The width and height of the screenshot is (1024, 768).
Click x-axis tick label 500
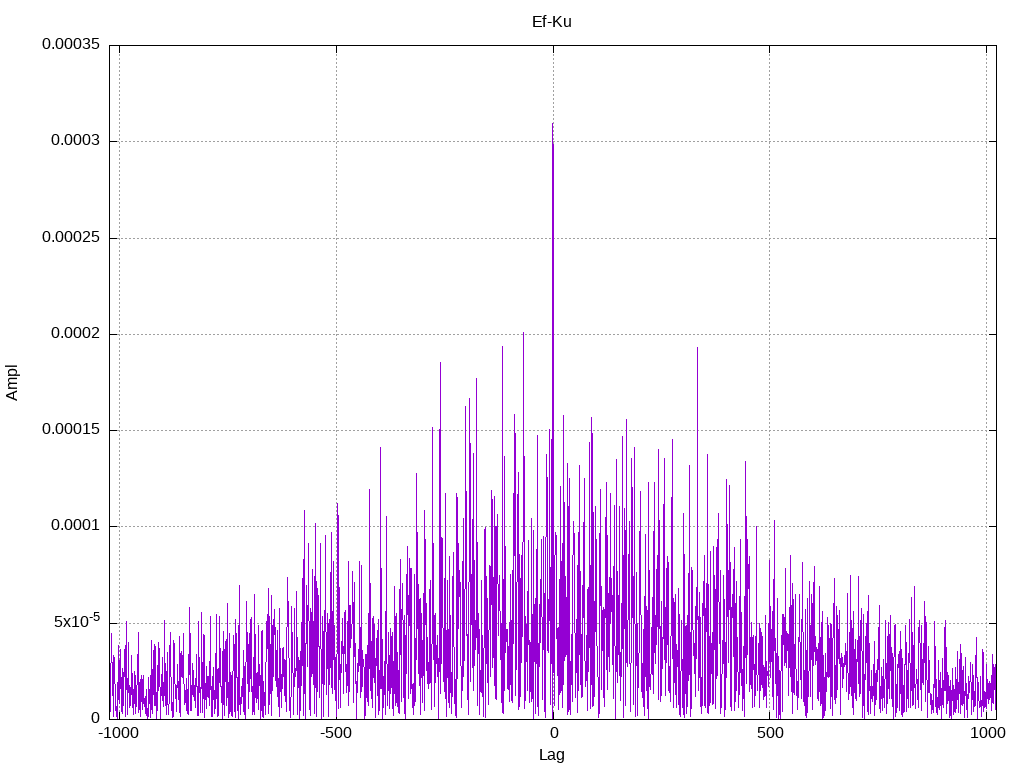coord(770,733)
